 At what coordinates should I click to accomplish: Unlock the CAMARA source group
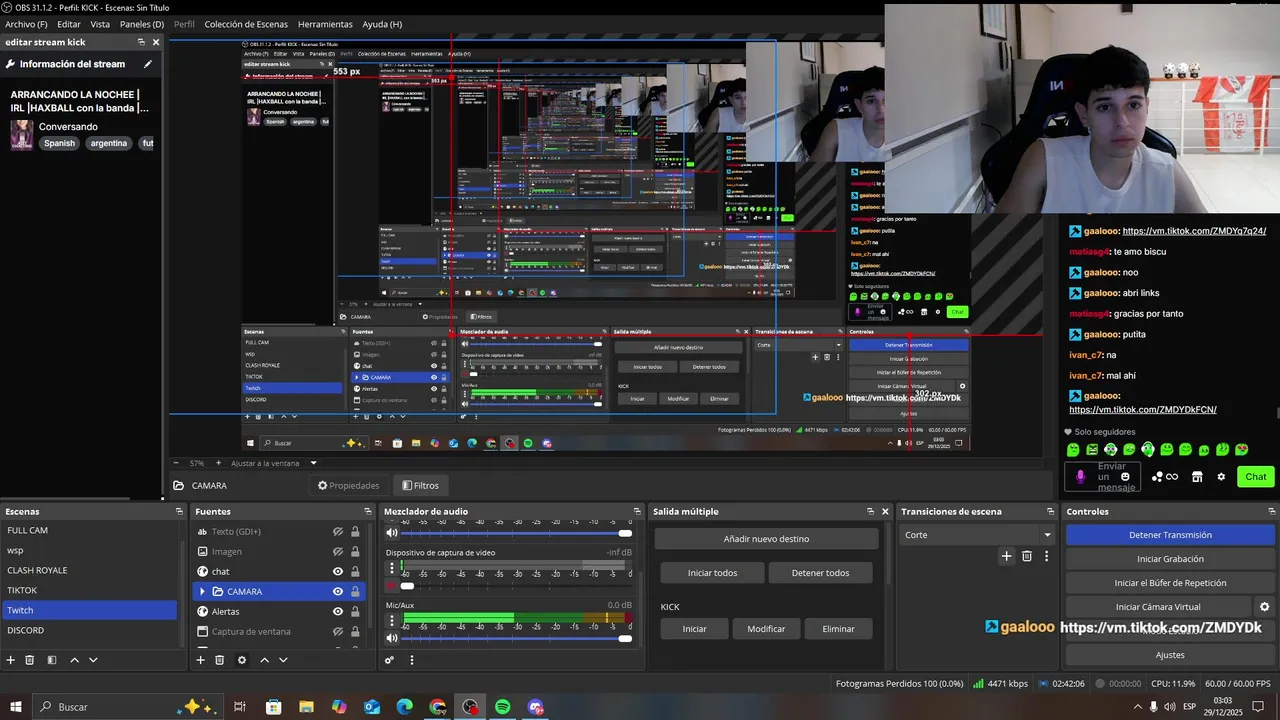point(355,592)
